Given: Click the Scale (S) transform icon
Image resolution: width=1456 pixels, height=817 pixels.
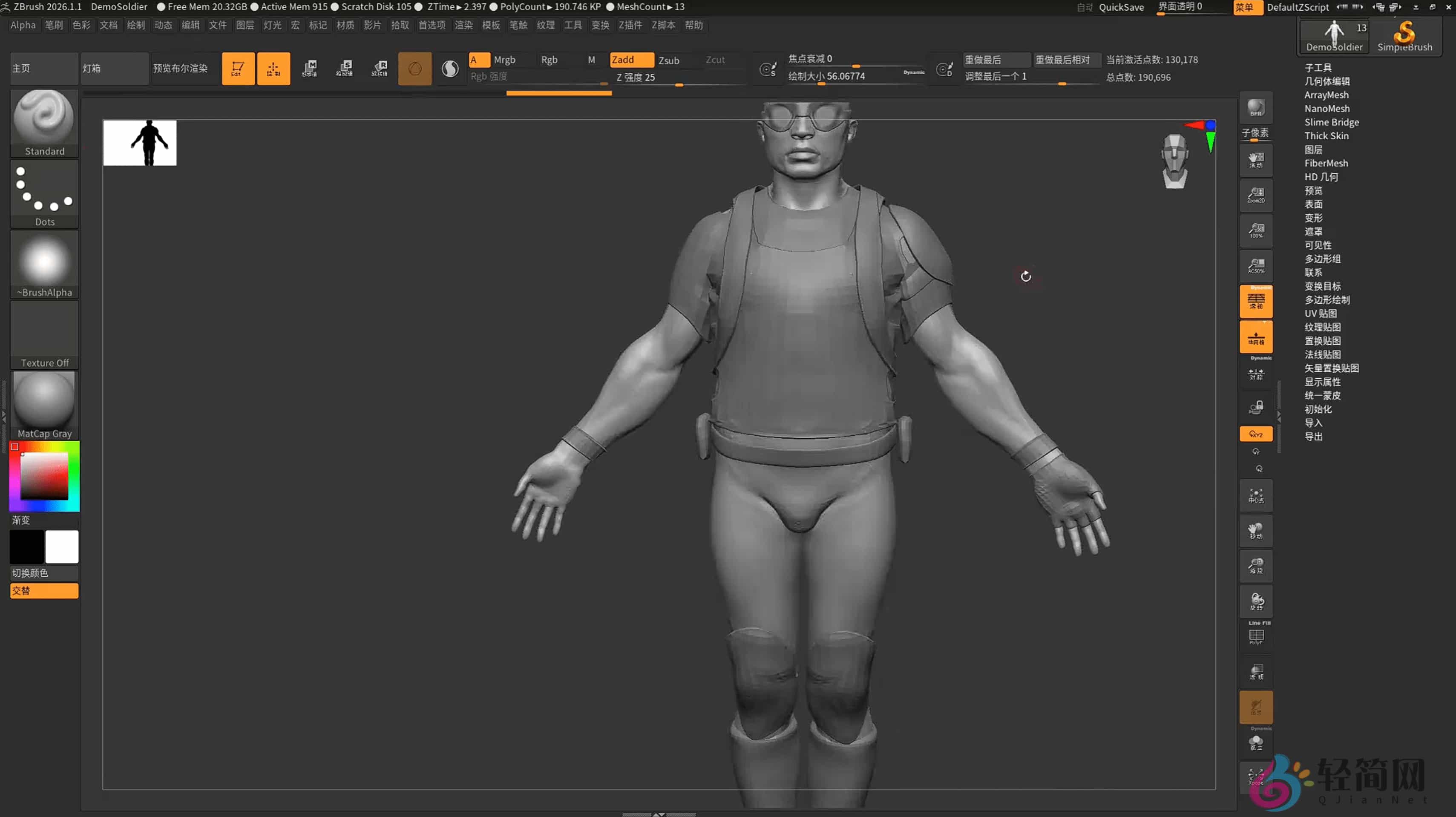Looking at the screenshot, I should click(x=345, y=68).
